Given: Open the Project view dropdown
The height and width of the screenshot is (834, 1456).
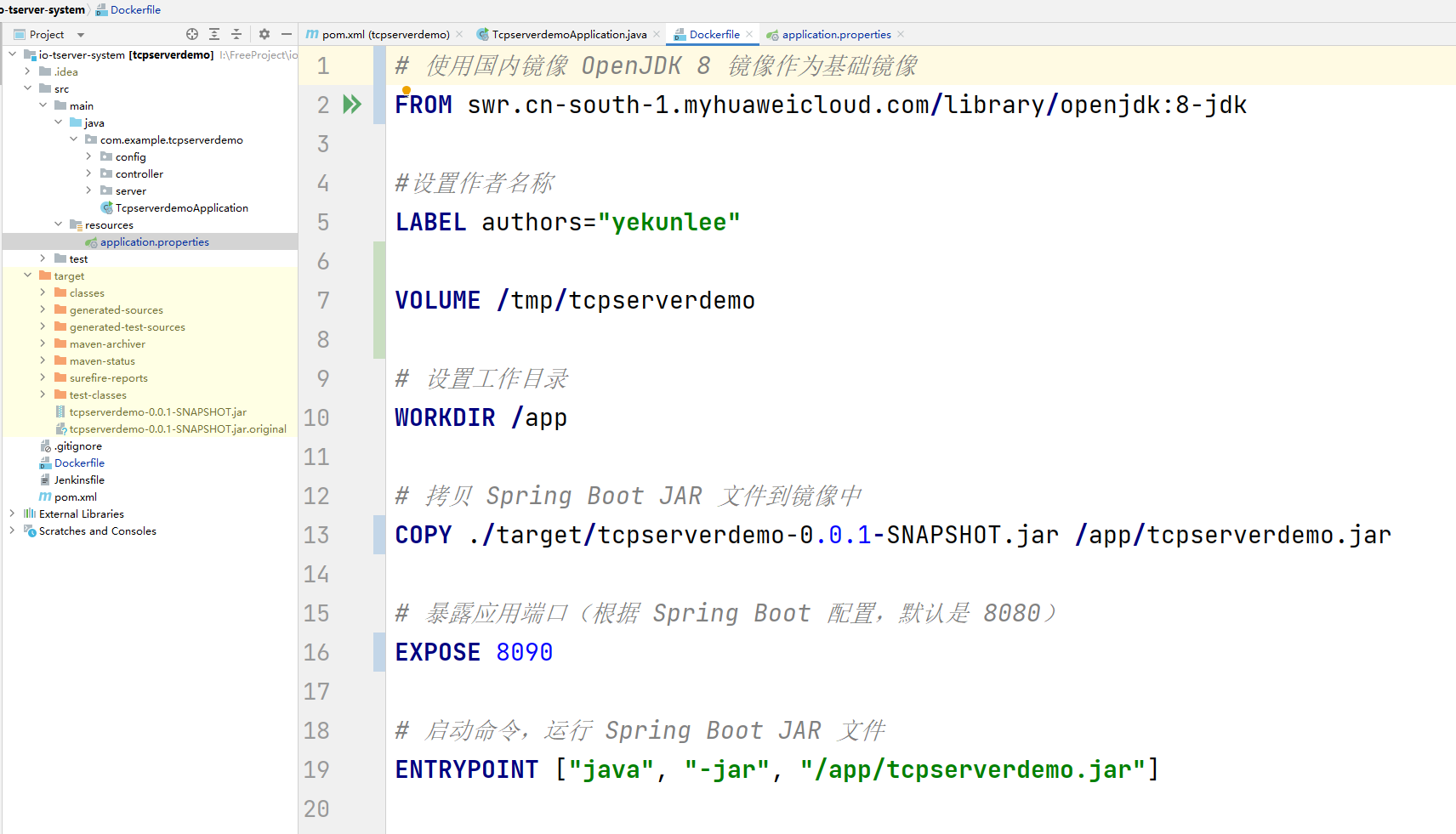Looking at the screenshot, I should tap(81, 35).
